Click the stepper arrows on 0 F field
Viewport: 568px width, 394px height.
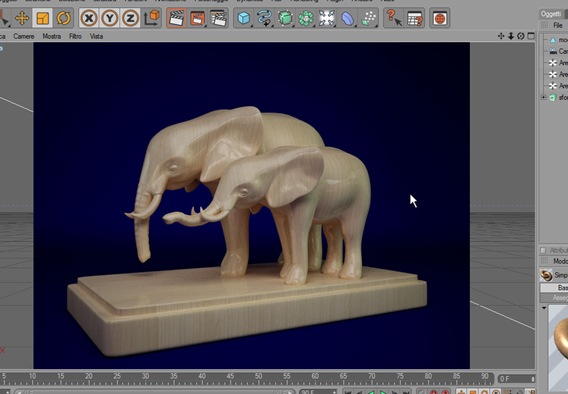[533, 379]
